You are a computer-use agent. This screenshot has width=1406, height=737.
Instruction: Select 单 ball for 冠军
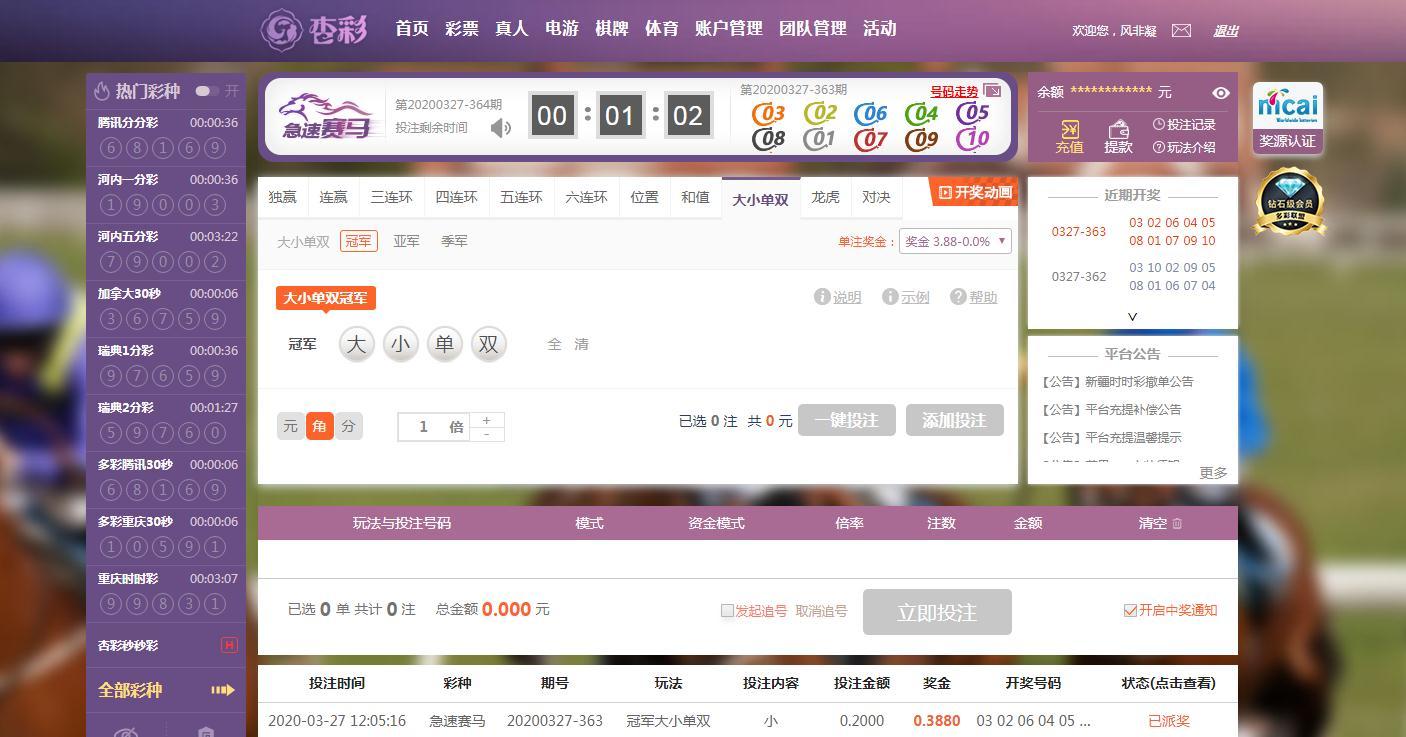pos(444,344)
